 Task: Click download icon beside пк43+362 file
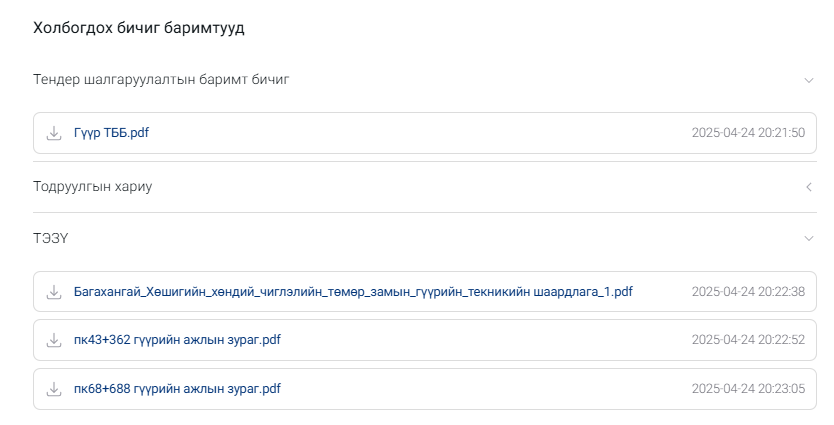click(54, 340)
